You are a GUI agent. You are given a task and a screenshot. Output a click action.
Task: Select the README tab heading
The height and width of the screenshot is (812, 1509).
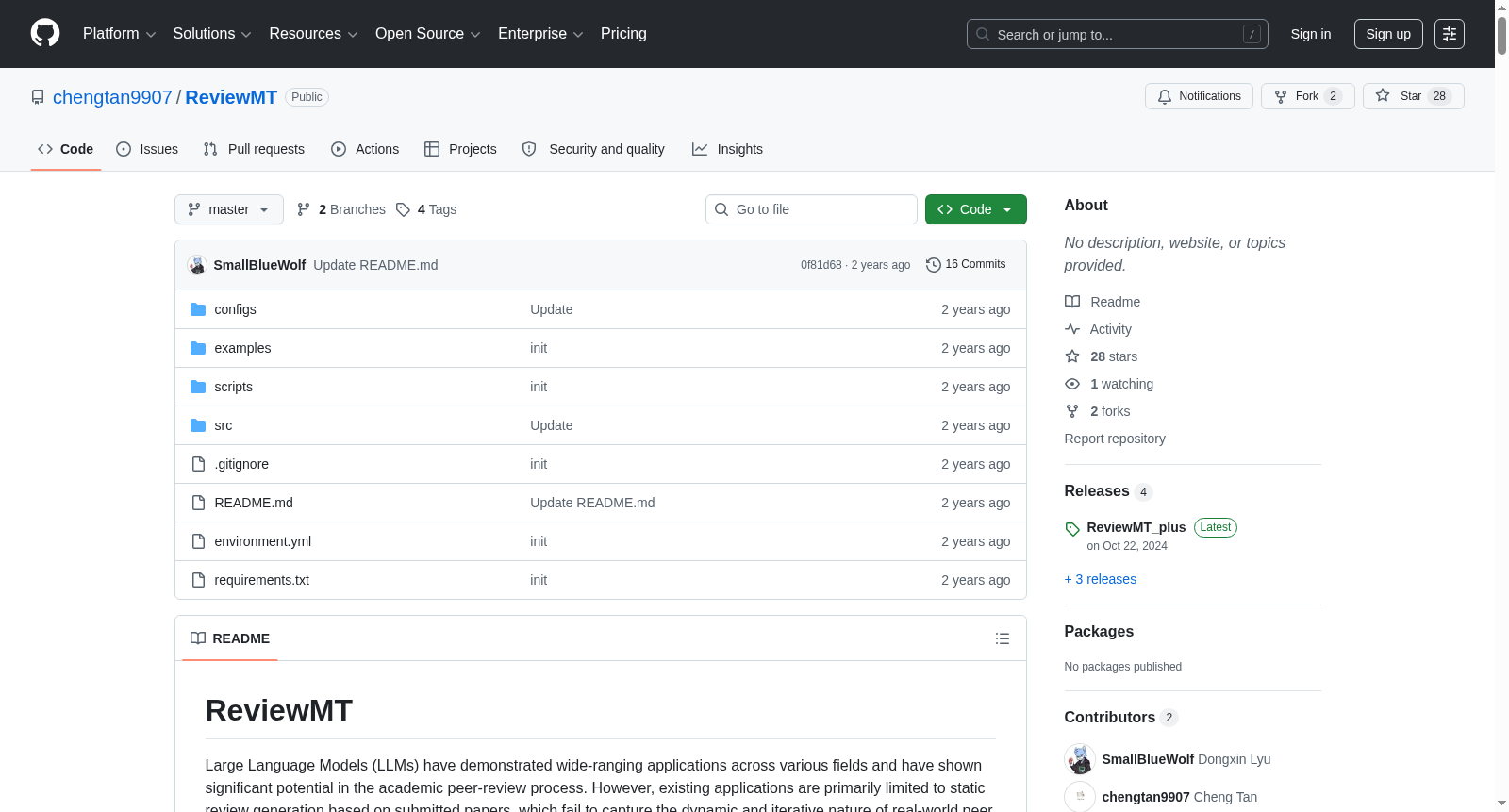click(230, 638)
